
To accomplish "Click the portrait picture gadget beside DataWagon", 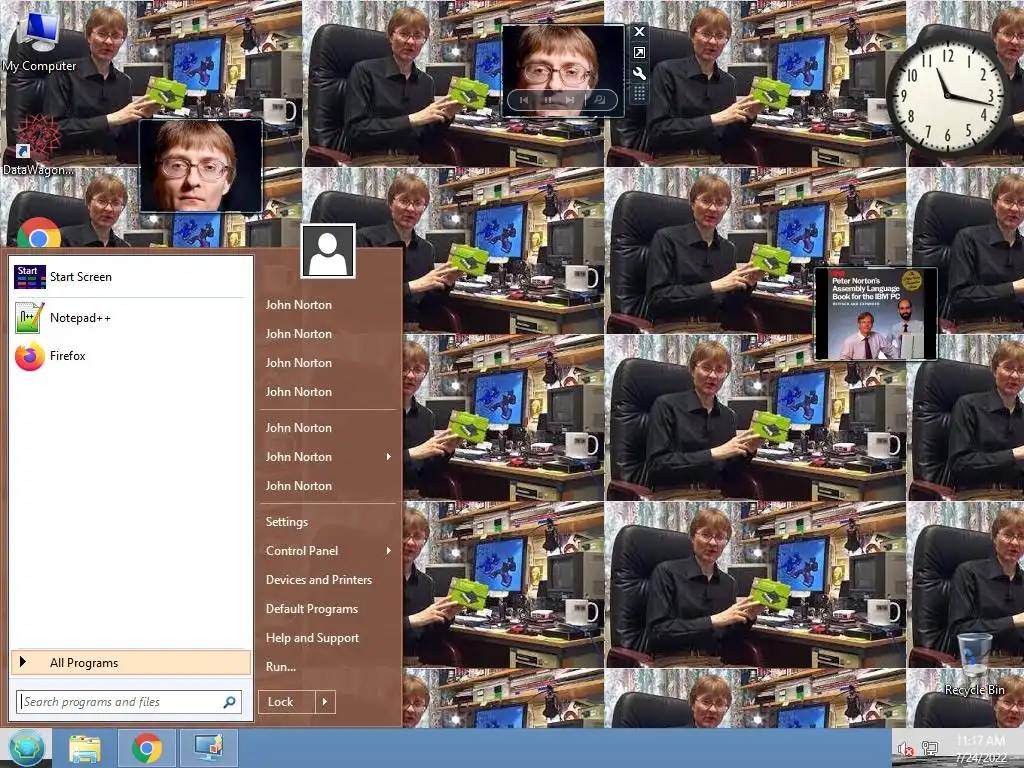I will [x=201, y=166].
